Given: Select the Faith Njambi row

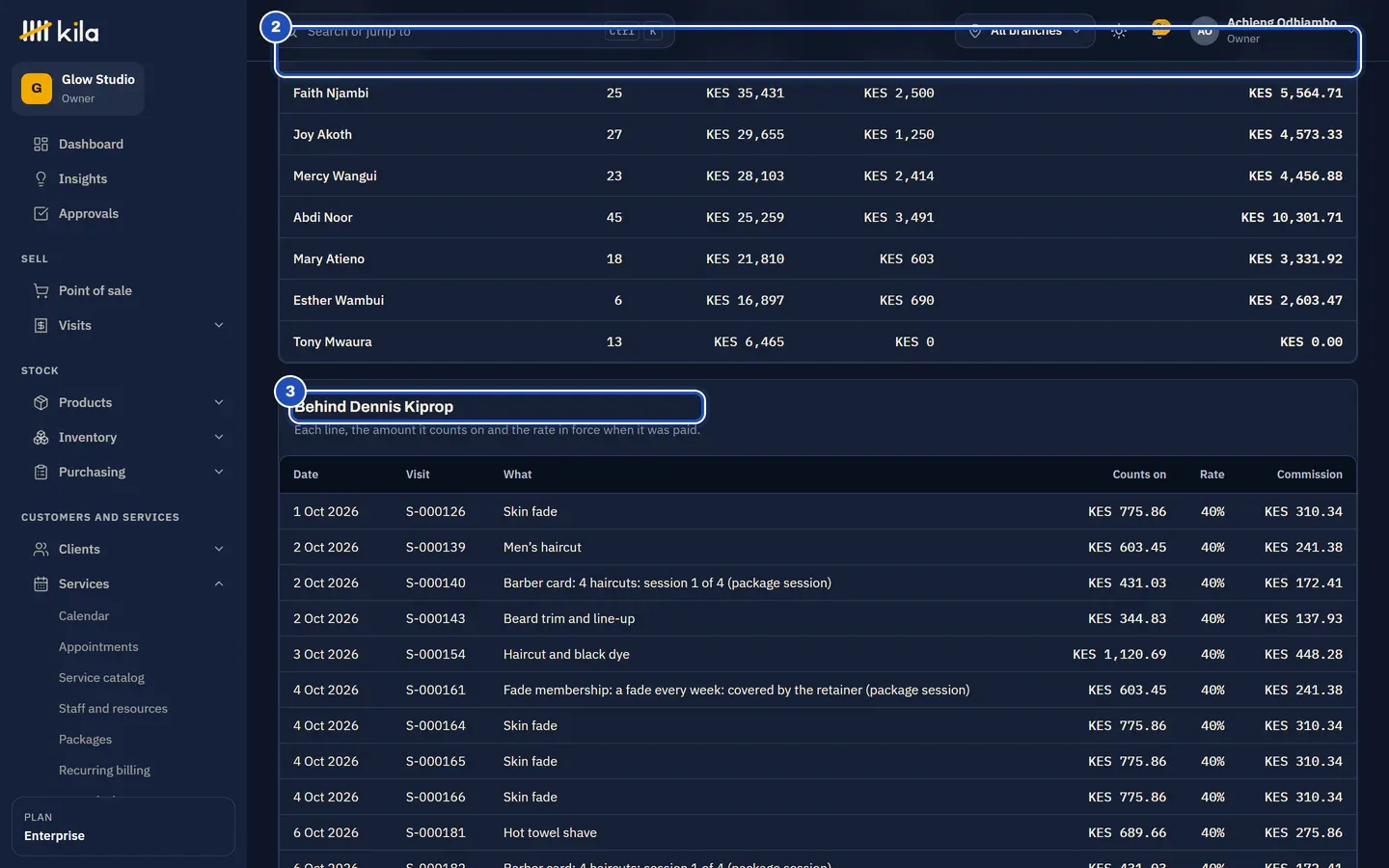Looking at the screenshot, I should click(818, 94).
